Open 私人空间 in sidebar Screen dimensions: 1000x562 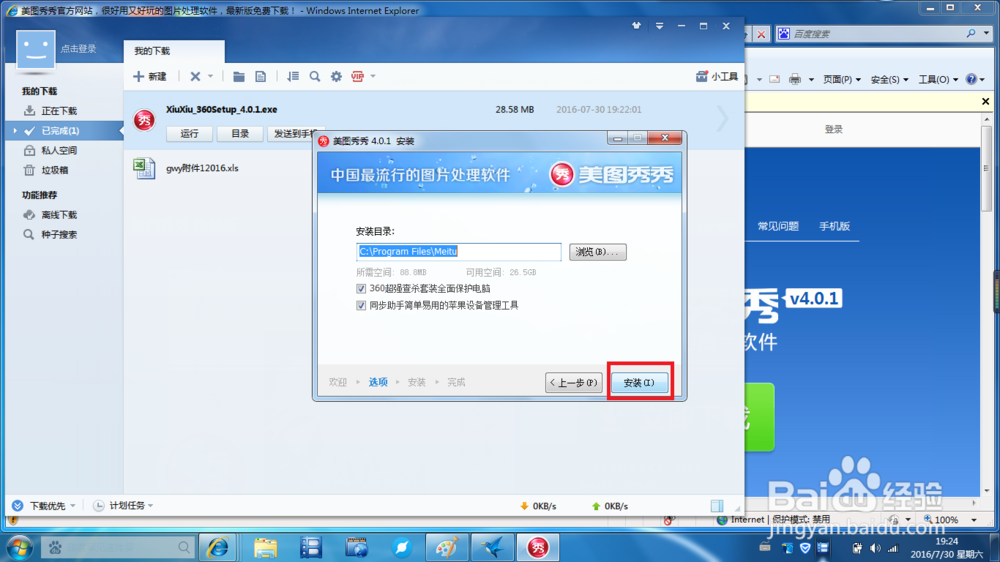click(59, 151)
